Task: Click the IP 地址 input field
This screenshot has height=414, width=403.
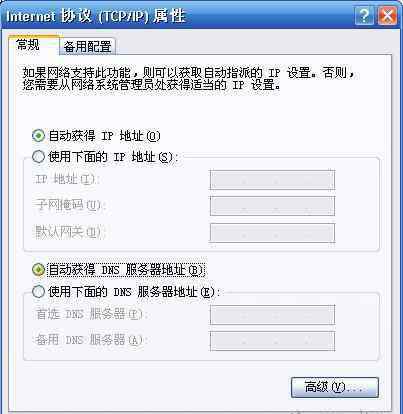Action: 272,180
